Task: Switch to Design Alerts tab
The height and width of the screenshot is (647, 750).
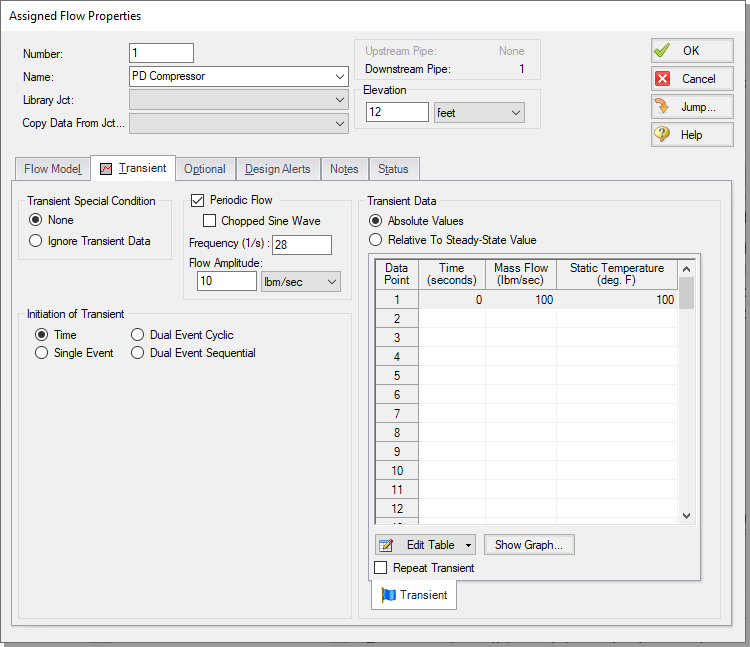Action: [277, 169]
